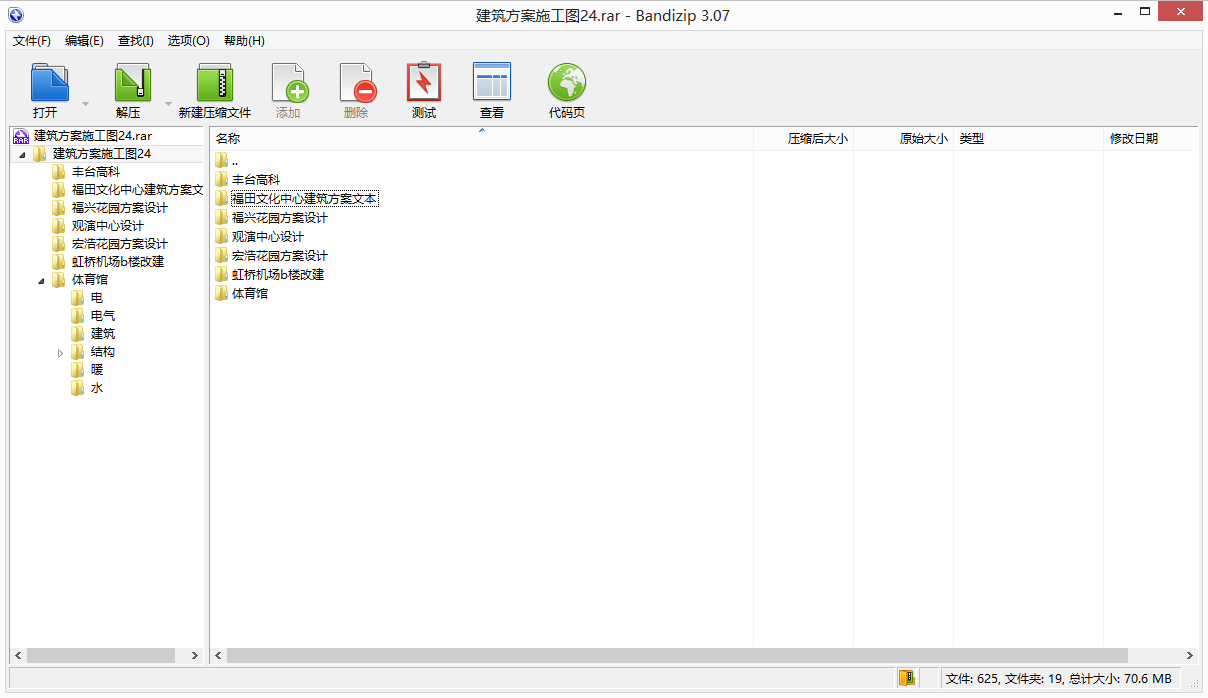
Task: Select 虹桥机场b楼改建 in the tree
Action: [x=118, y=262]
